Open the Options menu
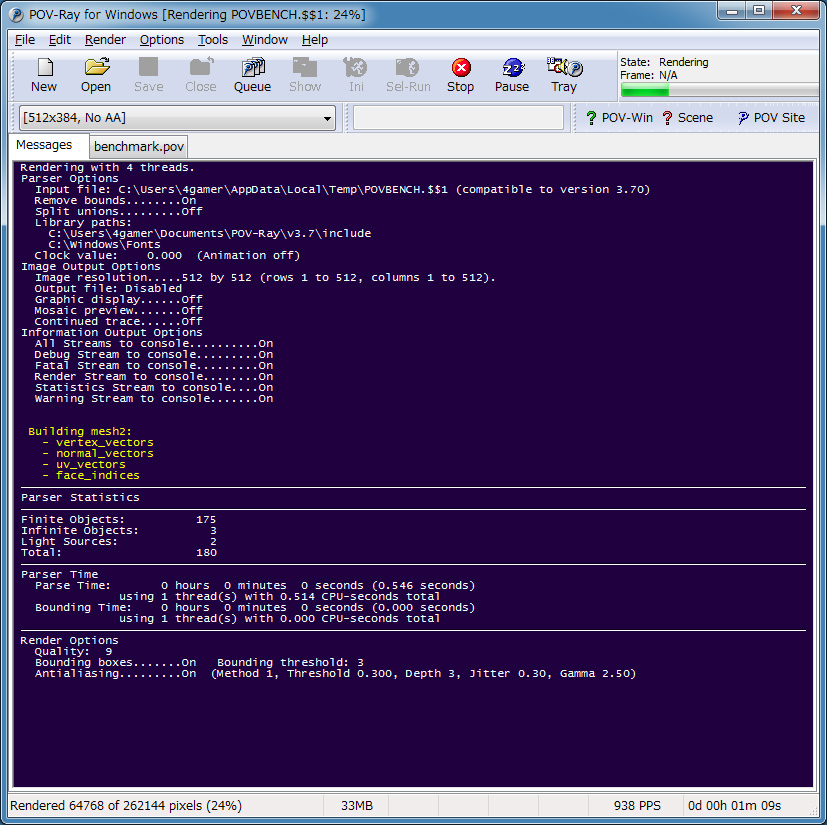Image resolution: width=827 pixels, height=825 pixels. [x=161, y=40]
